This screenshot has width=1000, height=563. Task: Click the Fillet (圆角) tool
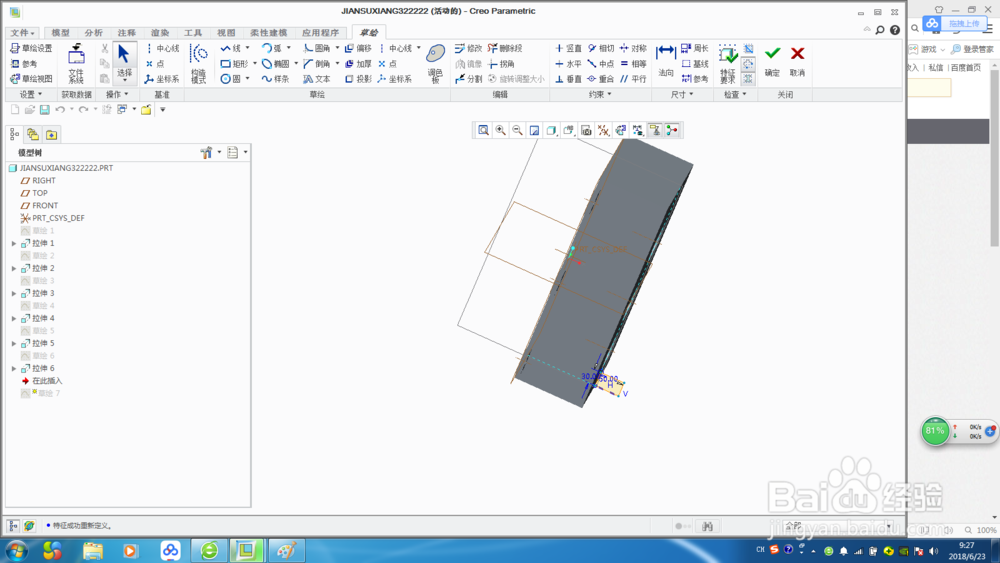click(317, 48)
